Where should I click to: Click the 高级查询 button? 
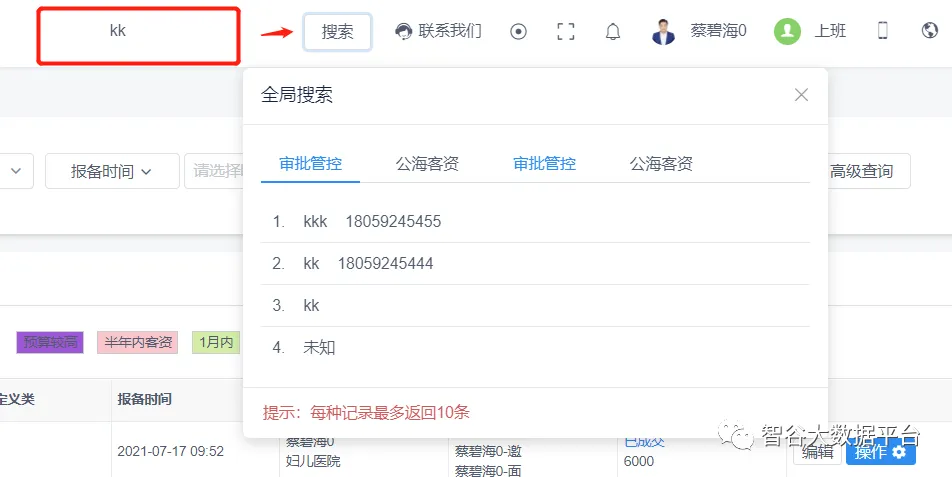(x=861, y=171)
